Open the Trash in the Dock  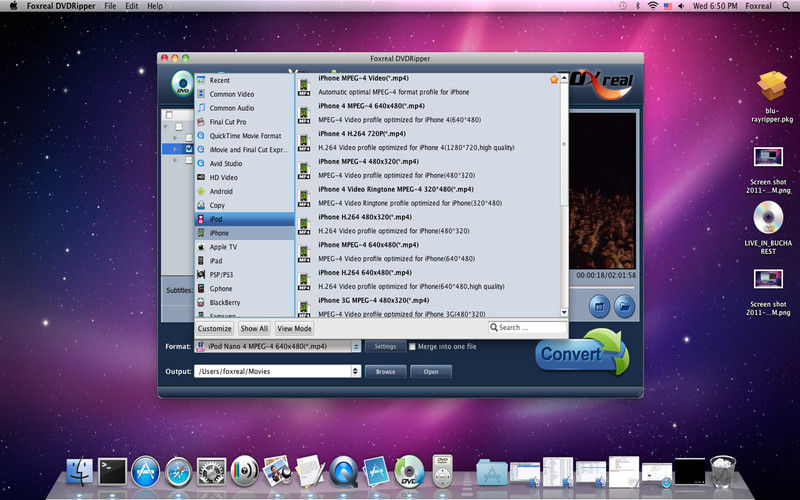pos(723,471)
